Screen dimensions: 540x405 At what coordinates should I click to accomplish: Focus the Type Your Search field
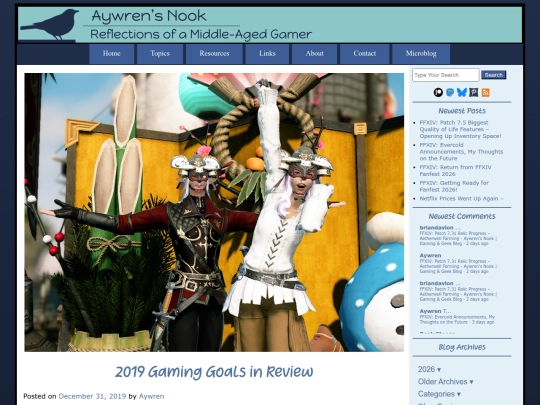click(x=446, y=75)
